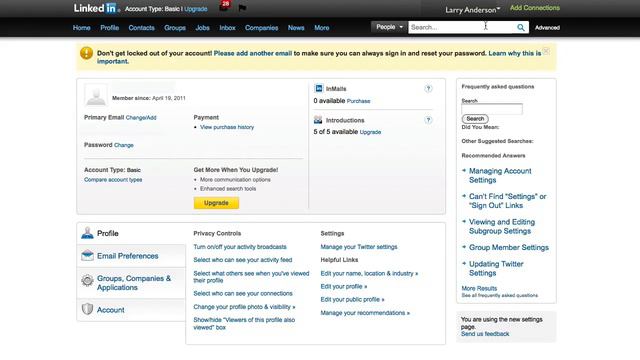Click the Introductions people icon
The width and height of the screenshot is (640, 360).
pos(318,120)
